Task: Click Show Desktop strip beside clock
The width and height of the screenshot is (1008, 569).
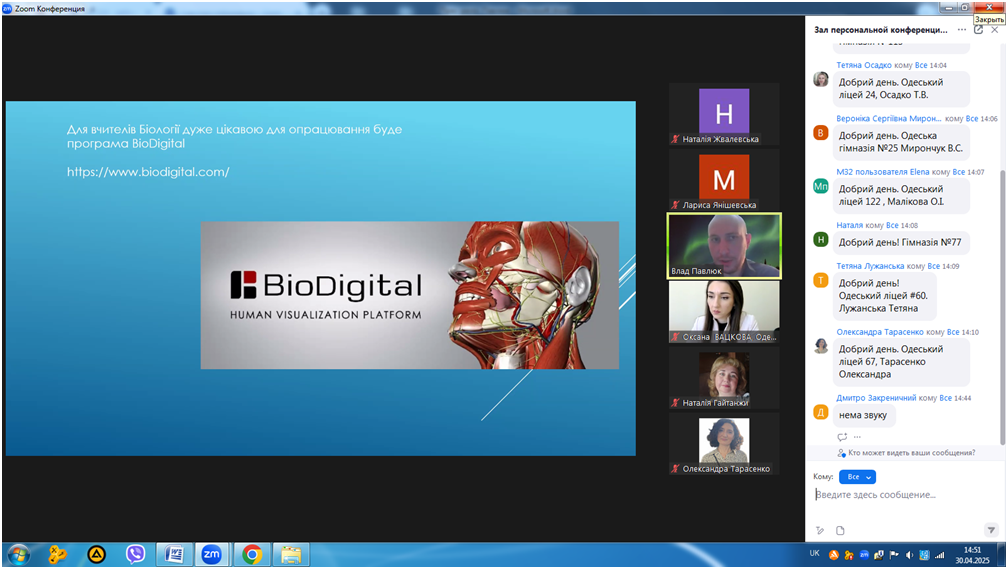Action: [x=1002, y=555]
